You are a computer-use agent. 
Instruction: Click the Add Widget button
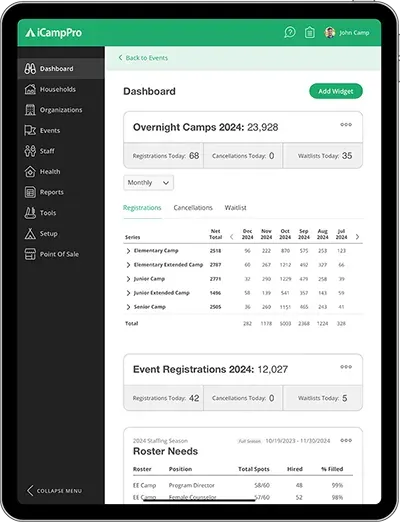[336, 91]
